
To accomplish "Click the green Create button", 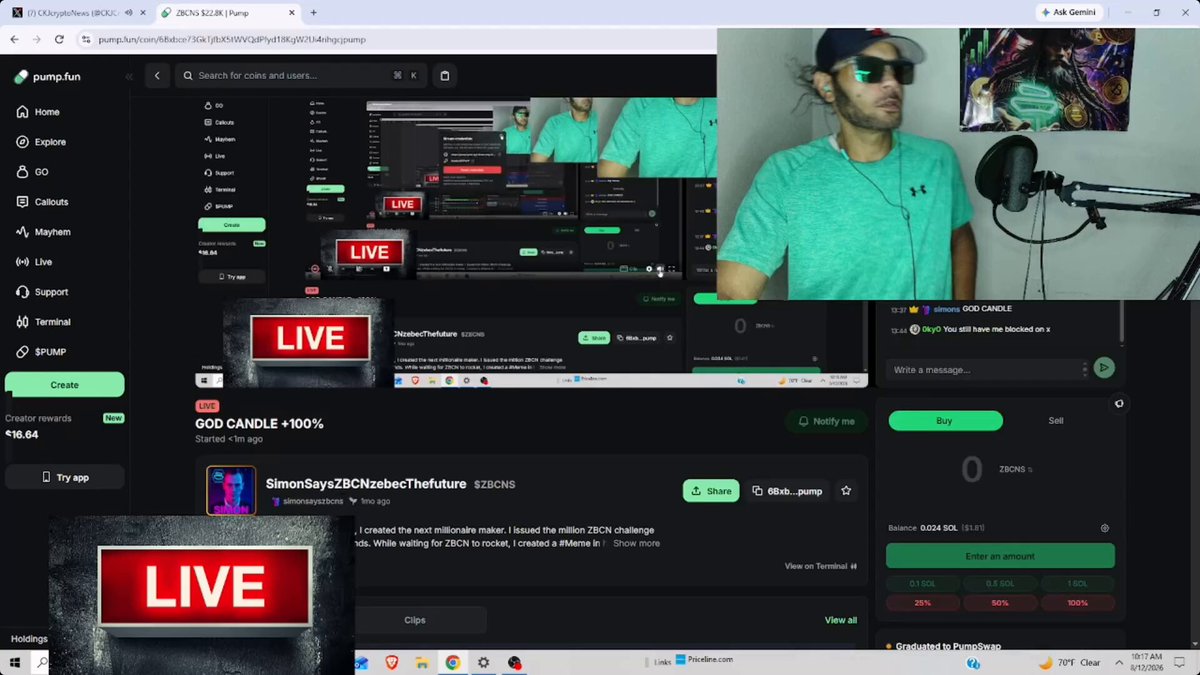I will point(65,385).
